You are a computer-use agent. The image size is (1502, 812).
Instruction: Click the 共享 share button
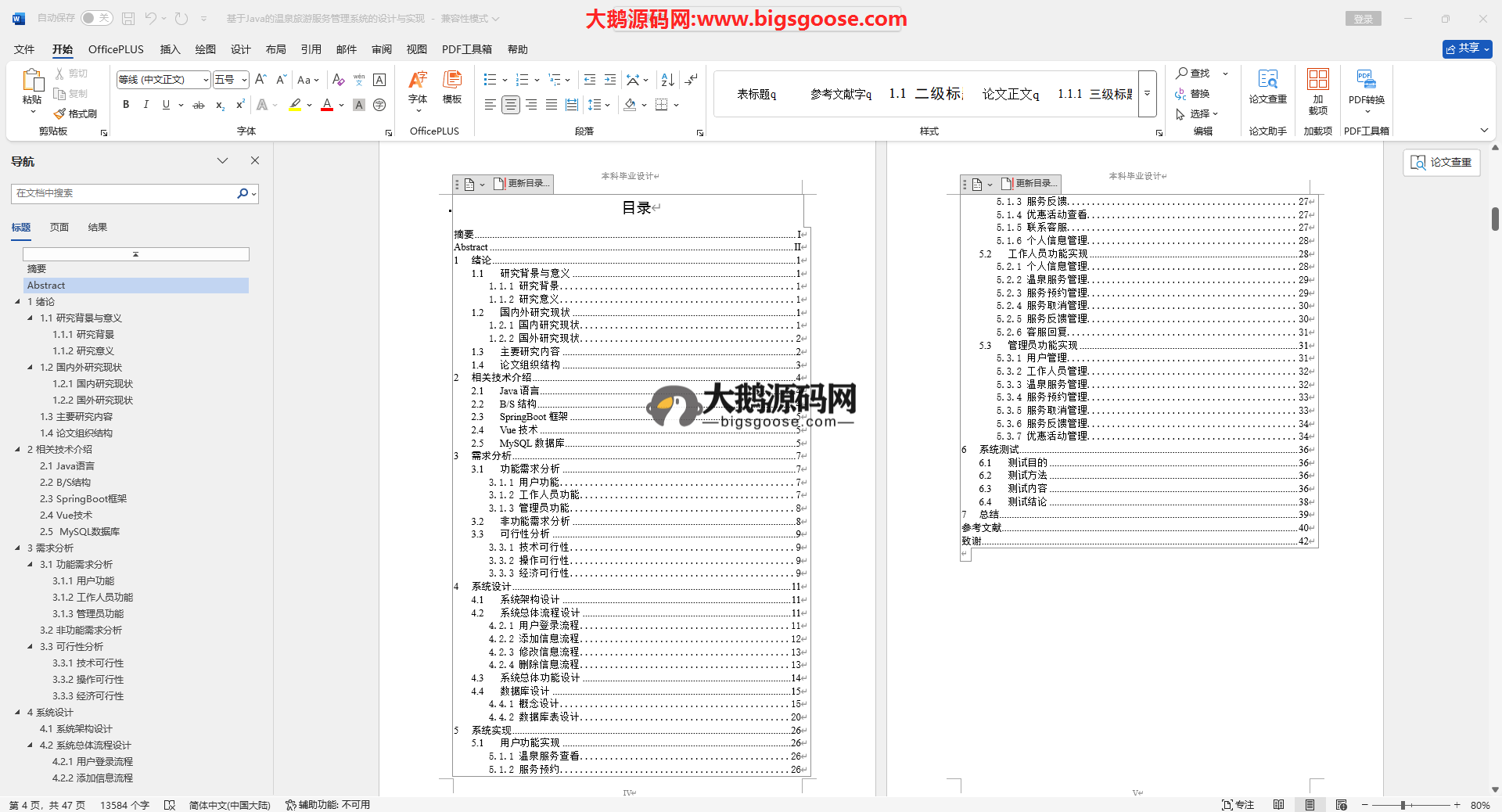(x=1467, y=49)
